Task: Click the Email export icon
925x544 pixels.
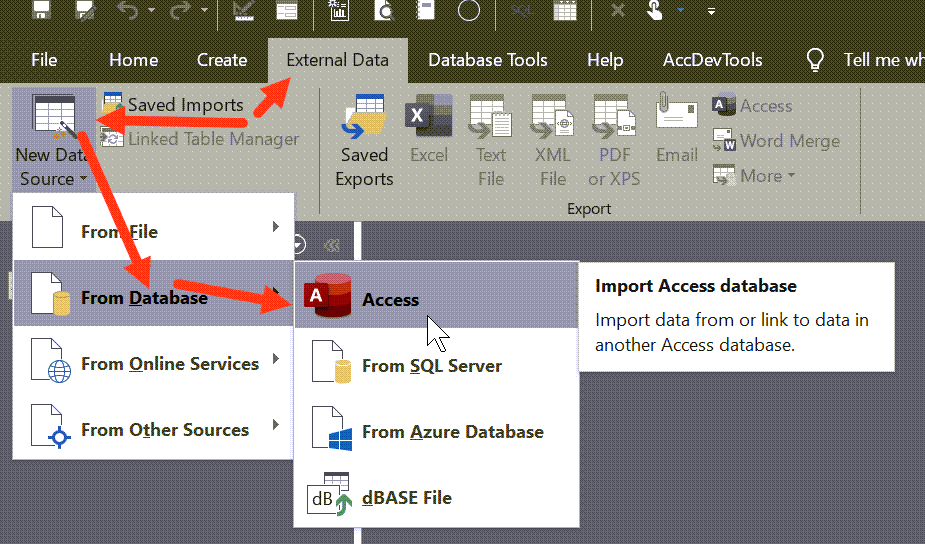Action: (x=677, y=129)
